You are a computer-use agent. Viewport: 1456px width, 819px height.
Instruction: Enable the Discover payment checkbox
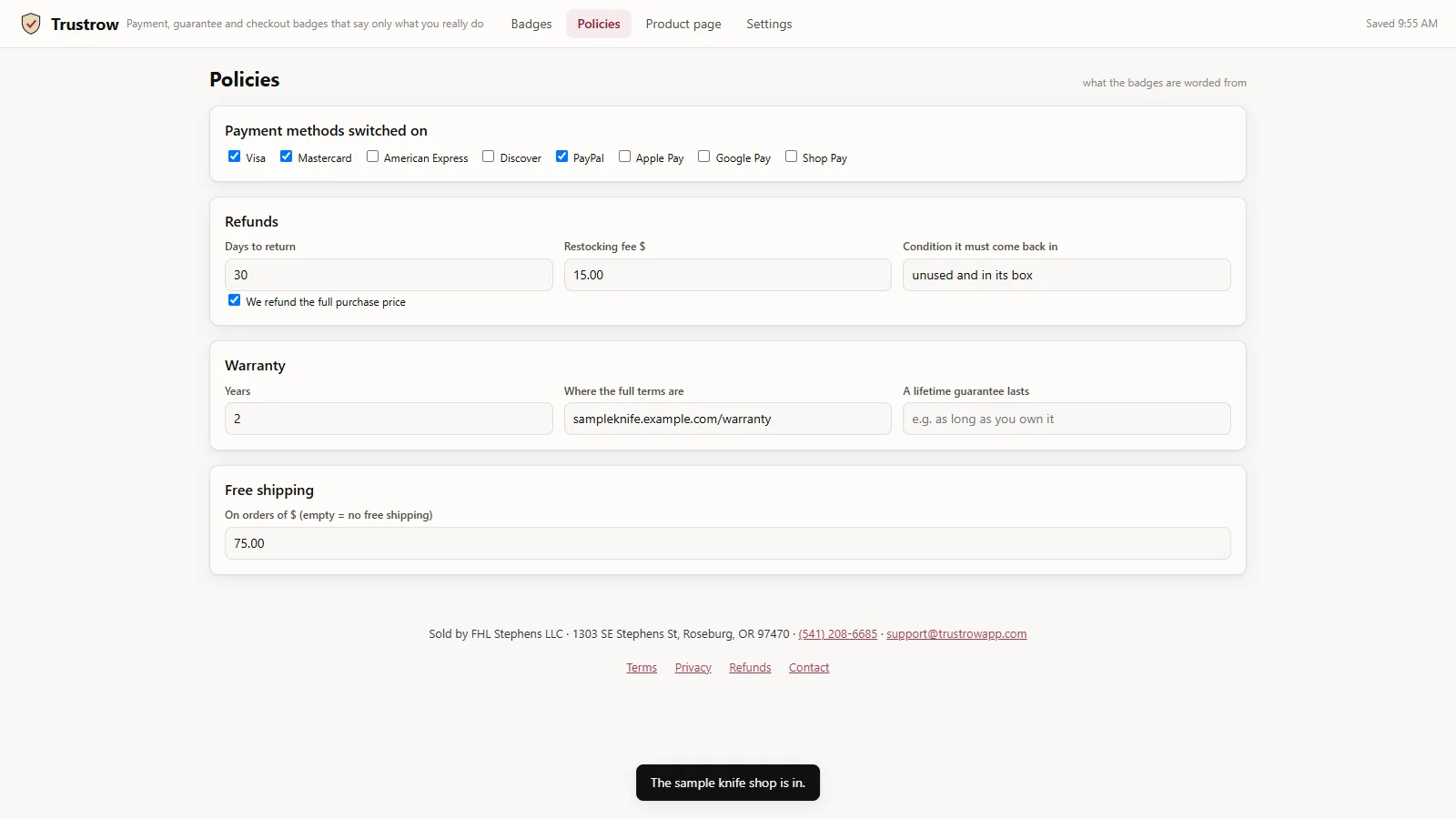tap(488, 157)
